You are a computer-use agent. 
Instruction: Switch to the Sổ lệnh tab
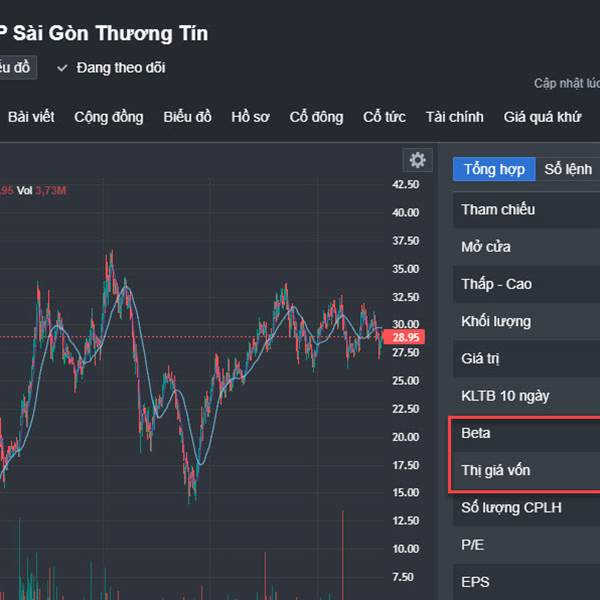[x=568, y=169]
